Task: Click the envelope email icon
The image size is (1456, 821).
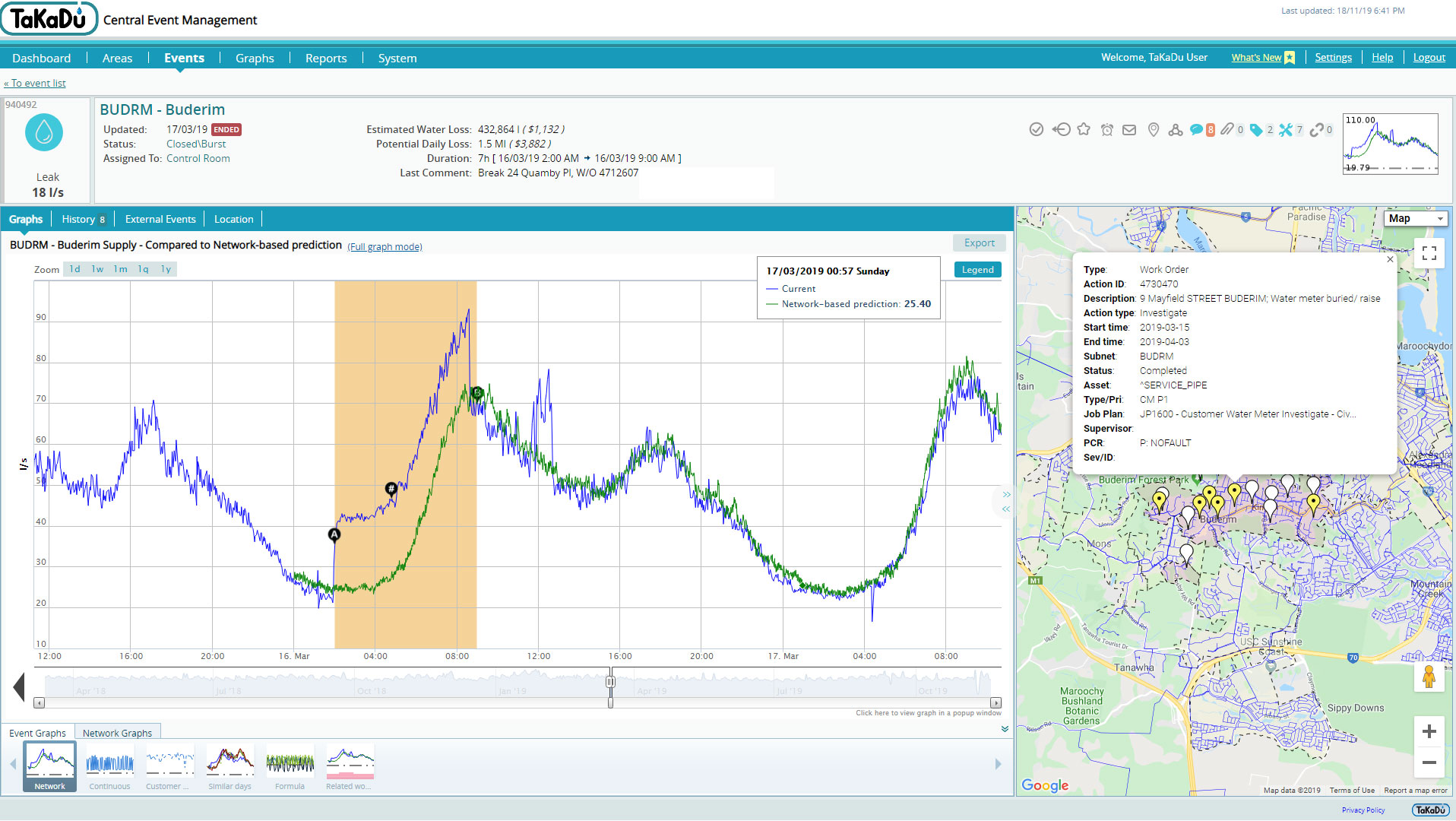Action: point(1129,130)
